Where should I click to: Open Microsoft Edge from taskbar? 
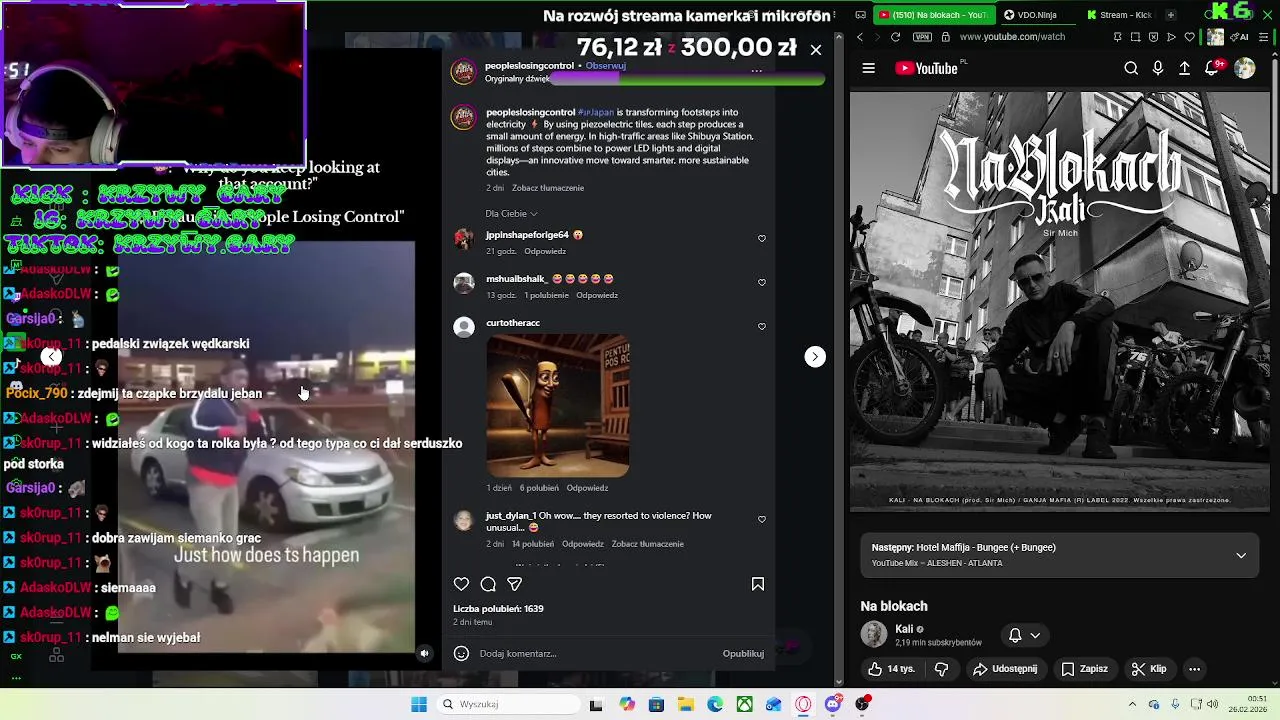click(715, 704)
